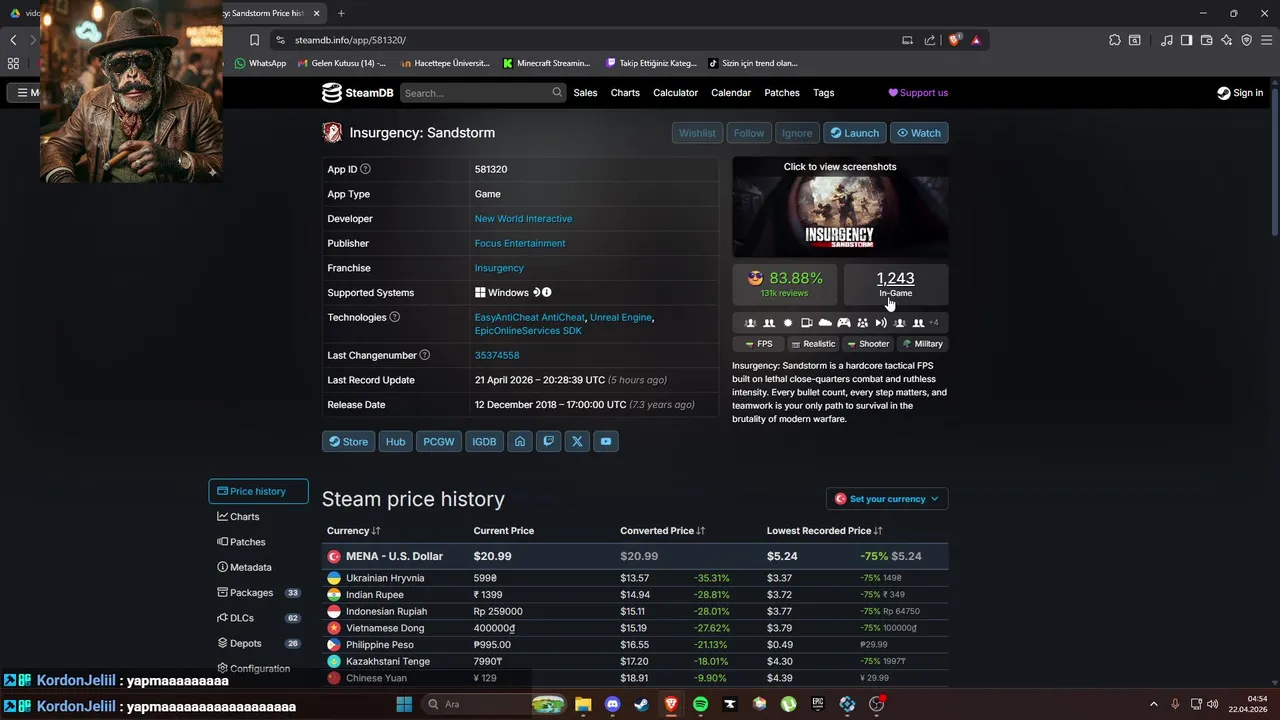The height and width of the screenshot is (720, 1280).
Task: Open the Windows Start menu
Action: [x=404, y=704]
